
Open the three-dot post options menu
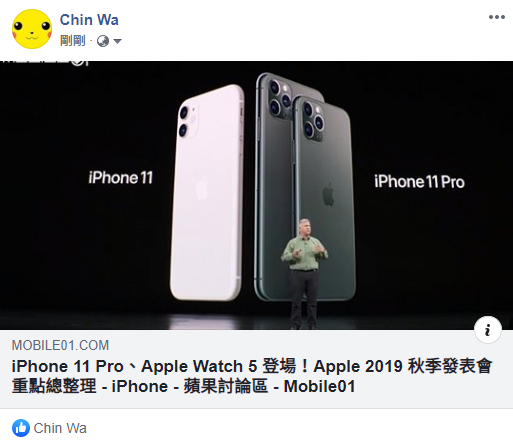pyautogui.click(x=497, y=17)
